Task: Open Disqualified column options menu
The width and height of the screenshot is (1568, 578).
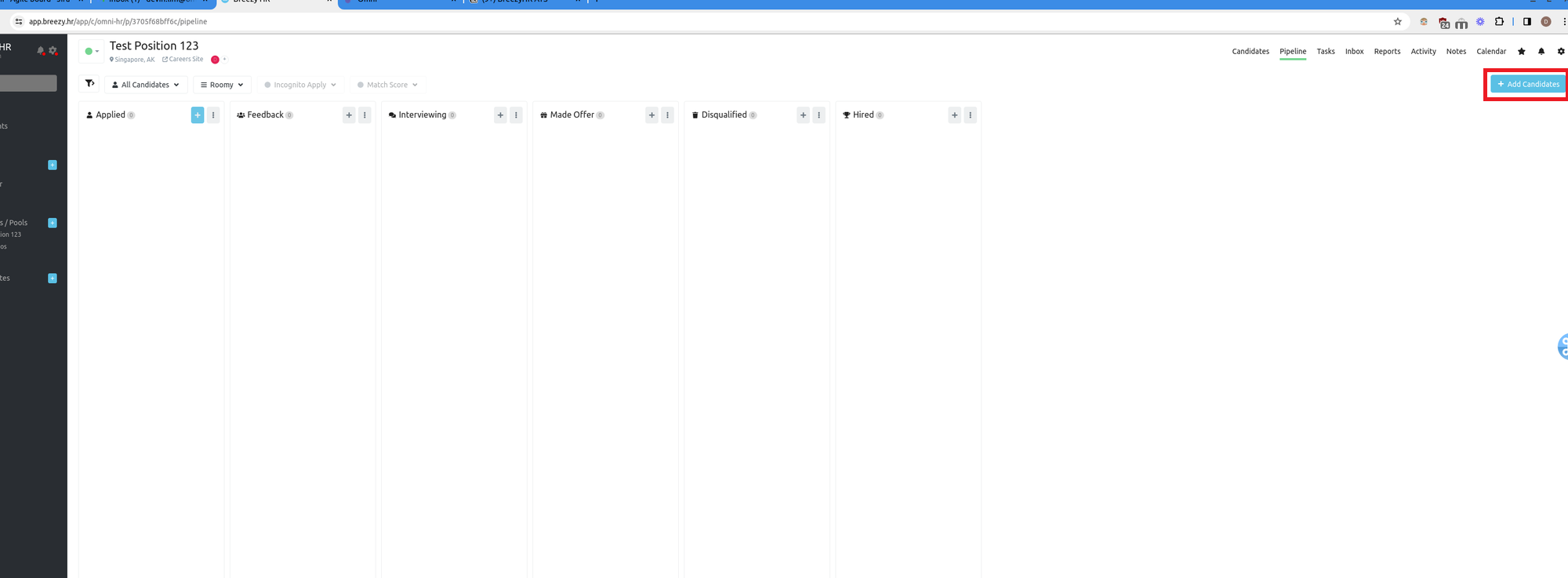Action: 818,115
